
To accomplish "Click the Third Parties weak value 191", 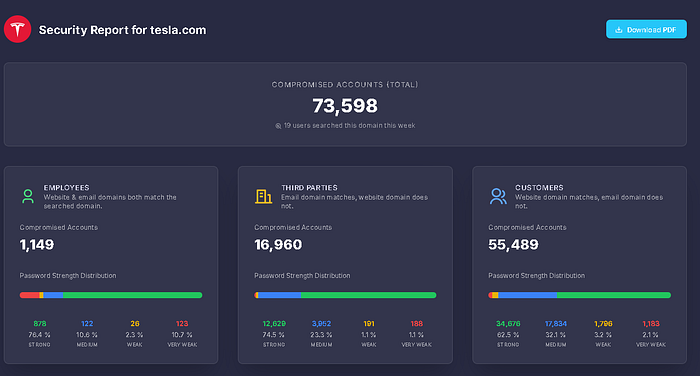I will coord(369,323).
